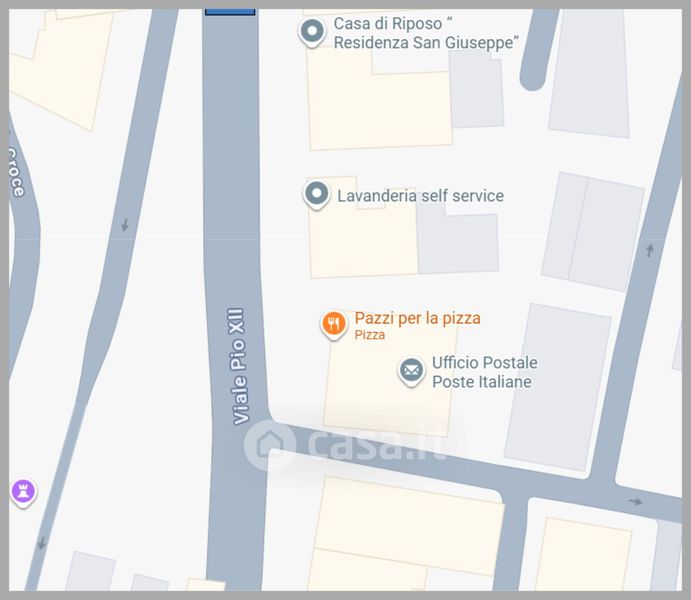Select the purple castle landmark pin
Screen dimensions: 691x600
(23, 493)
